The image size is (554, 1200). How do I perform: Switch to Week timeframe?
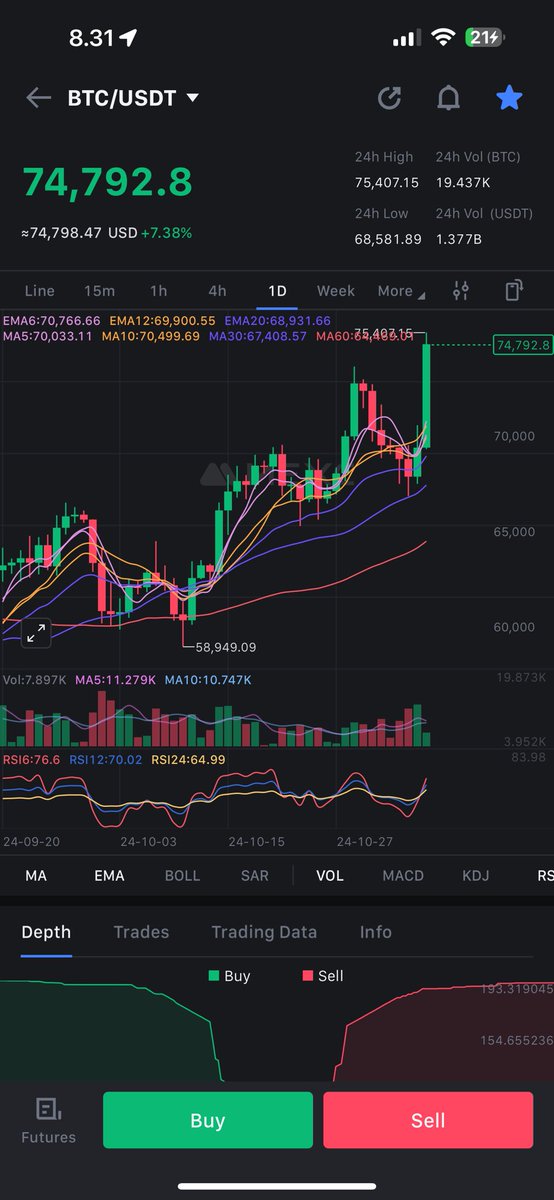pyautogui.click(x=336, y=291)
